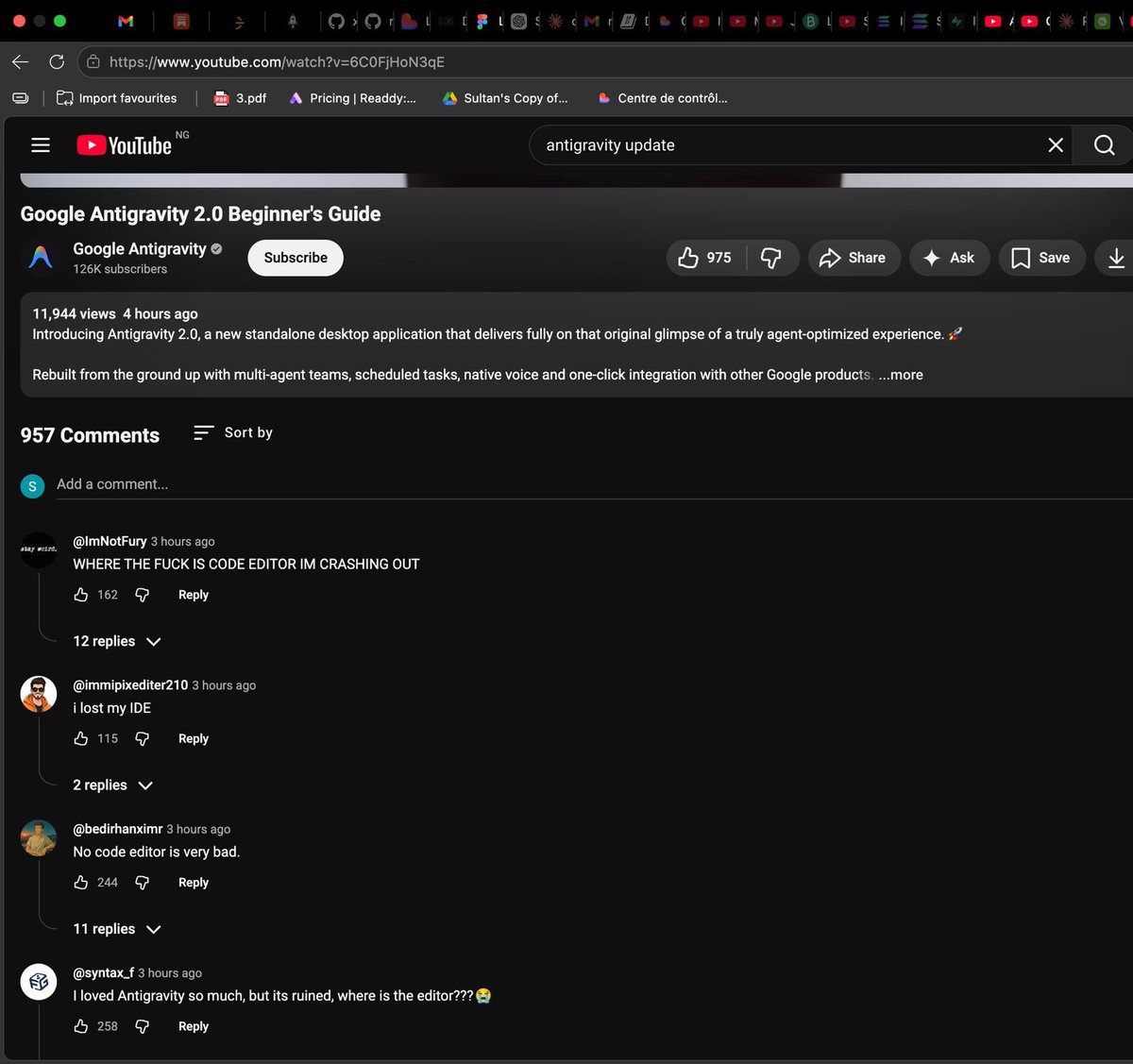1133x1064 pixels.
Task: Reply to @syntax_f's comment
Action: [x=194, y=1026]
